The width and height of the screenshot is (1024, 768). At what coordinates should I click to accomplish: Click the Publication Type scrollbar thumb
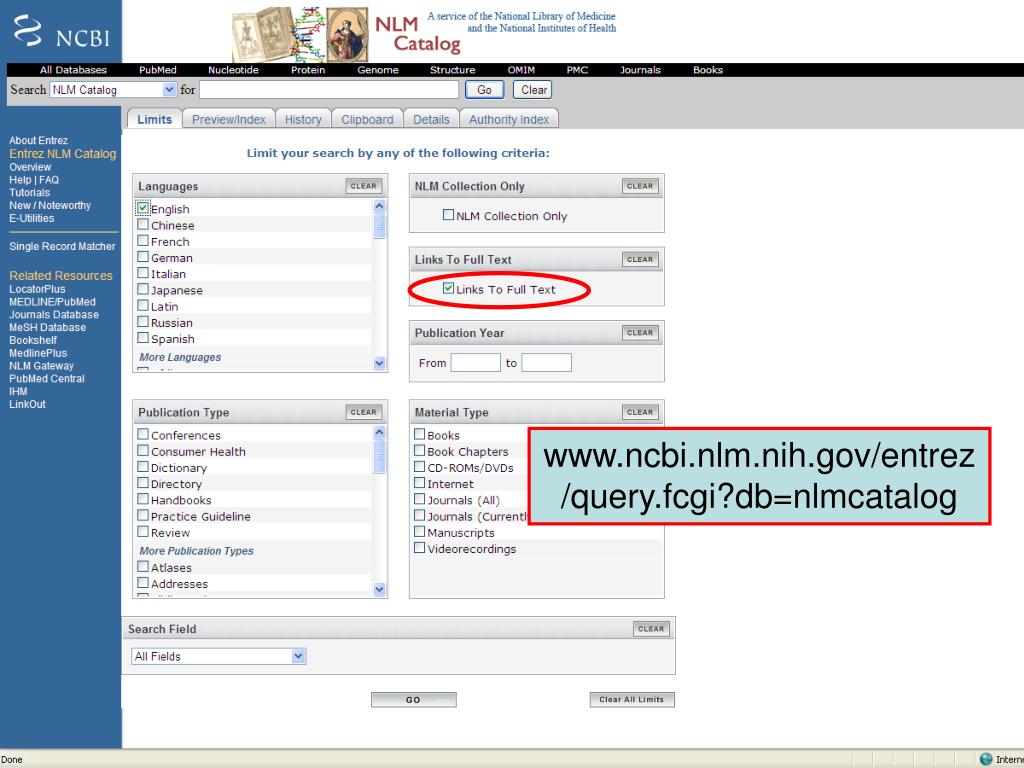(x=379, y=455)
